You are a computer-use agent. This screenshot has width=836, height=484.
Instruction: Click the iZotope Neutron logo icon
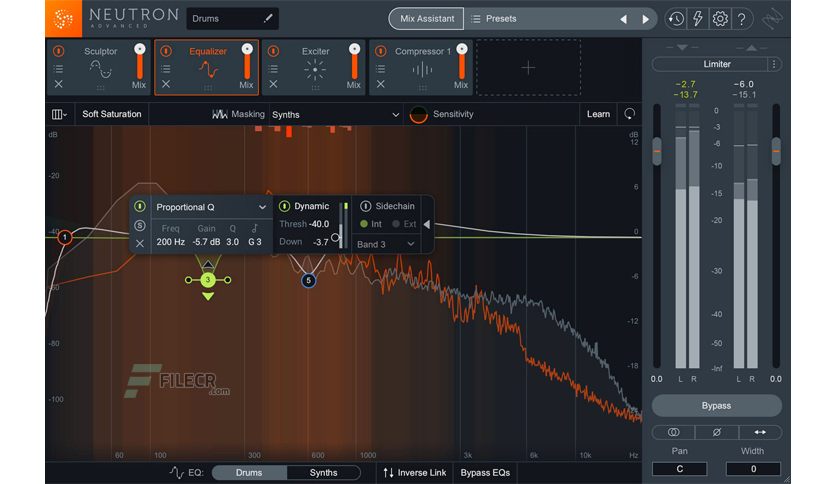coord(63,19)
